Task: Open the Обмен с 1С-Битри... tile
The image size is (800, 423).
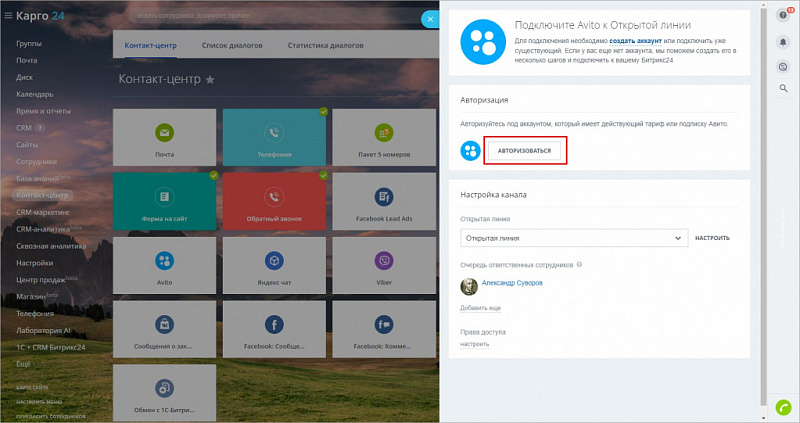Action: point(164,393)
